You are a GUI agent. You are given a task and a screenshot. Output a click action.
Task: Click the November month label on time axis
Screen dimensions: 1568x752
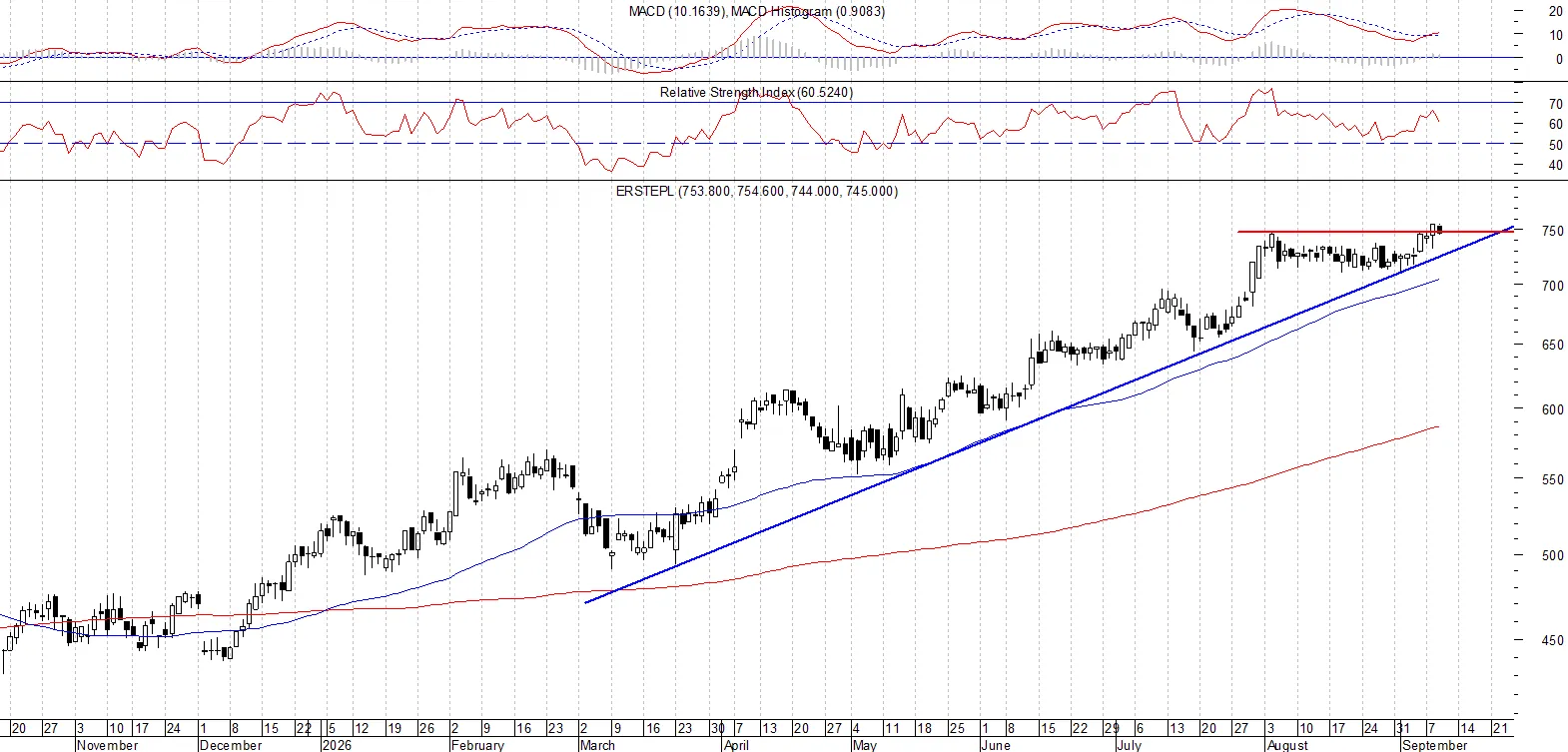(x=107, y=745)
